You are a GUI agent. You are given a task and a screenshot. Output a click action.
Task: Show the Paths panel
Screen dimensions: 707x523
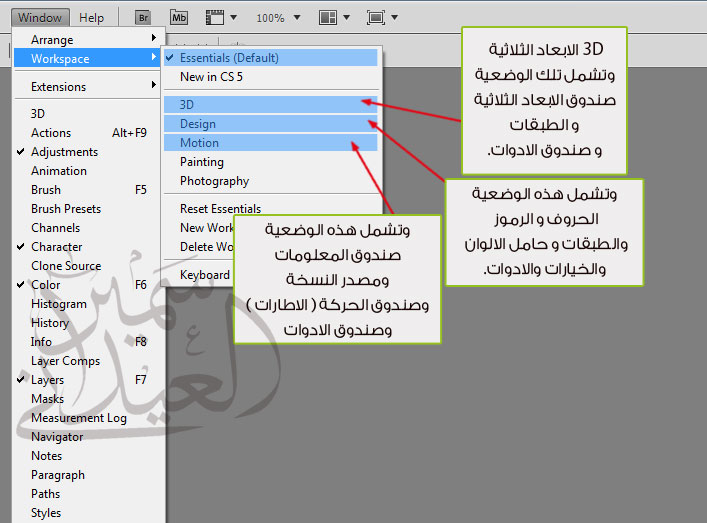[88, 494]
